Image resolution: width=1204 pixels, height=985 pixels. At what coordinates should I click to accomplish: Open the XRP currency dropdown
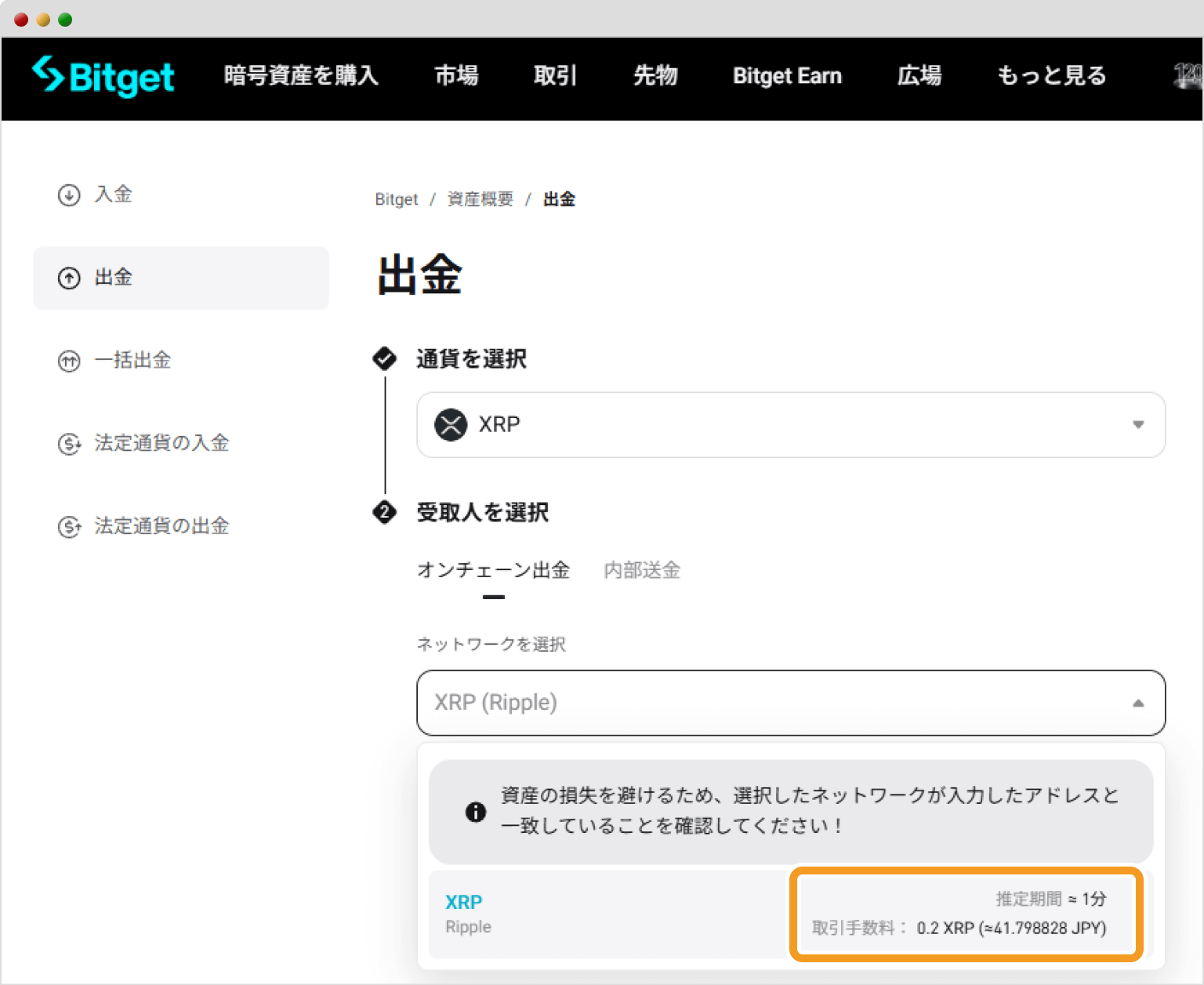[x=1138, y=424]
